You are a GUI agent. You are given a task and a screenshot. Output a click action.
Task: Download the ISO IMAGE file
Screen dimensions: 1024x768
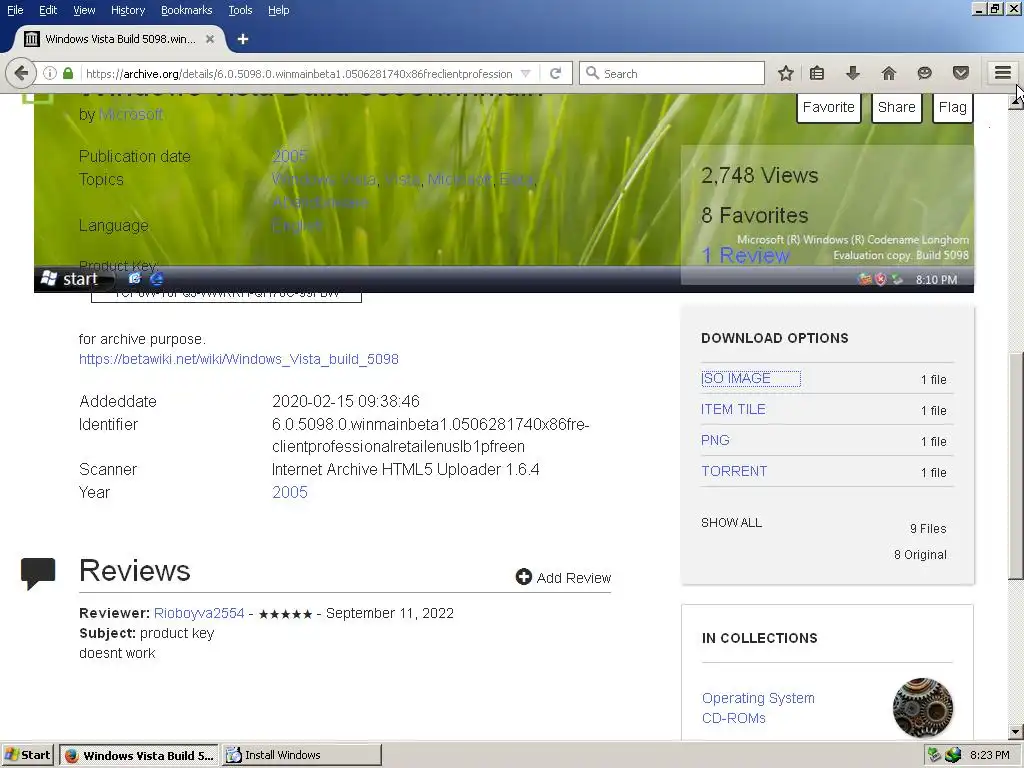(736, 379)
